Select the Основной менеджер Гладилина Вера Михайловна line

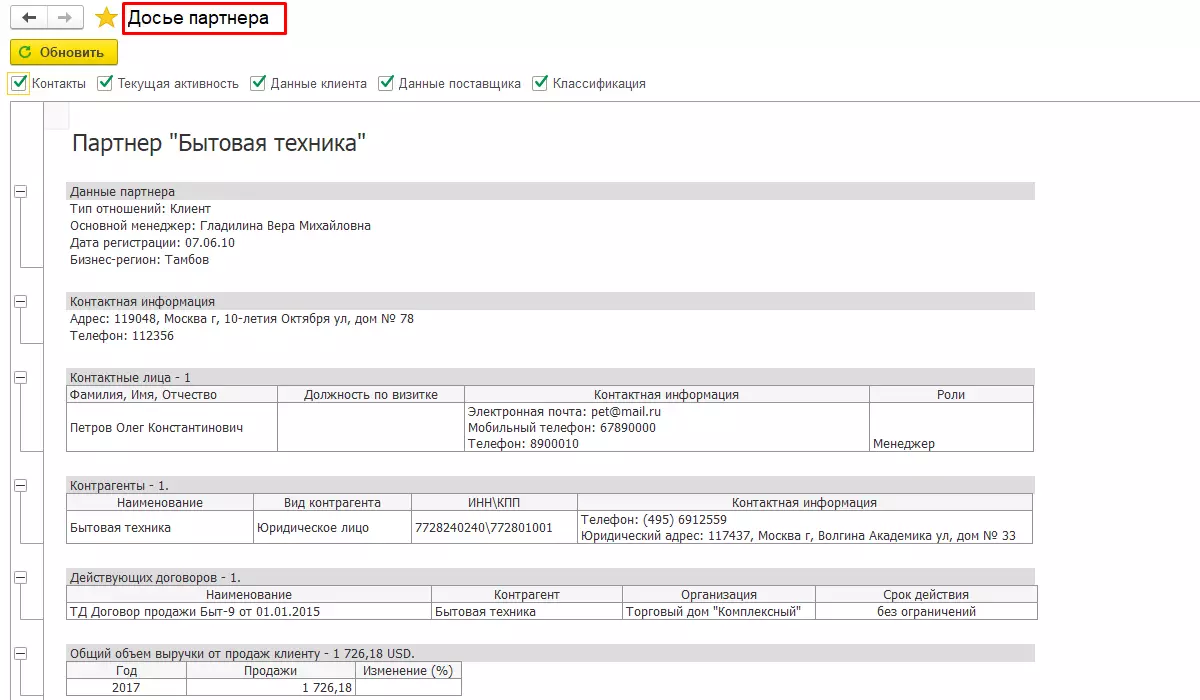[x=220, y=226]
